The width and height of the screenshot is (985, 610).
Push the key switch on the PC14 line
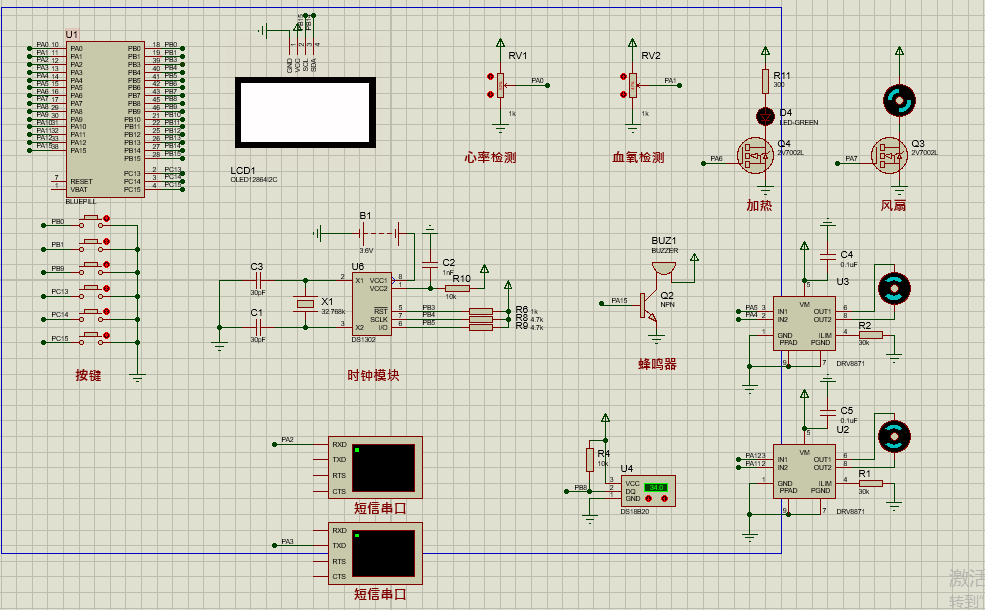coord(92,314)
